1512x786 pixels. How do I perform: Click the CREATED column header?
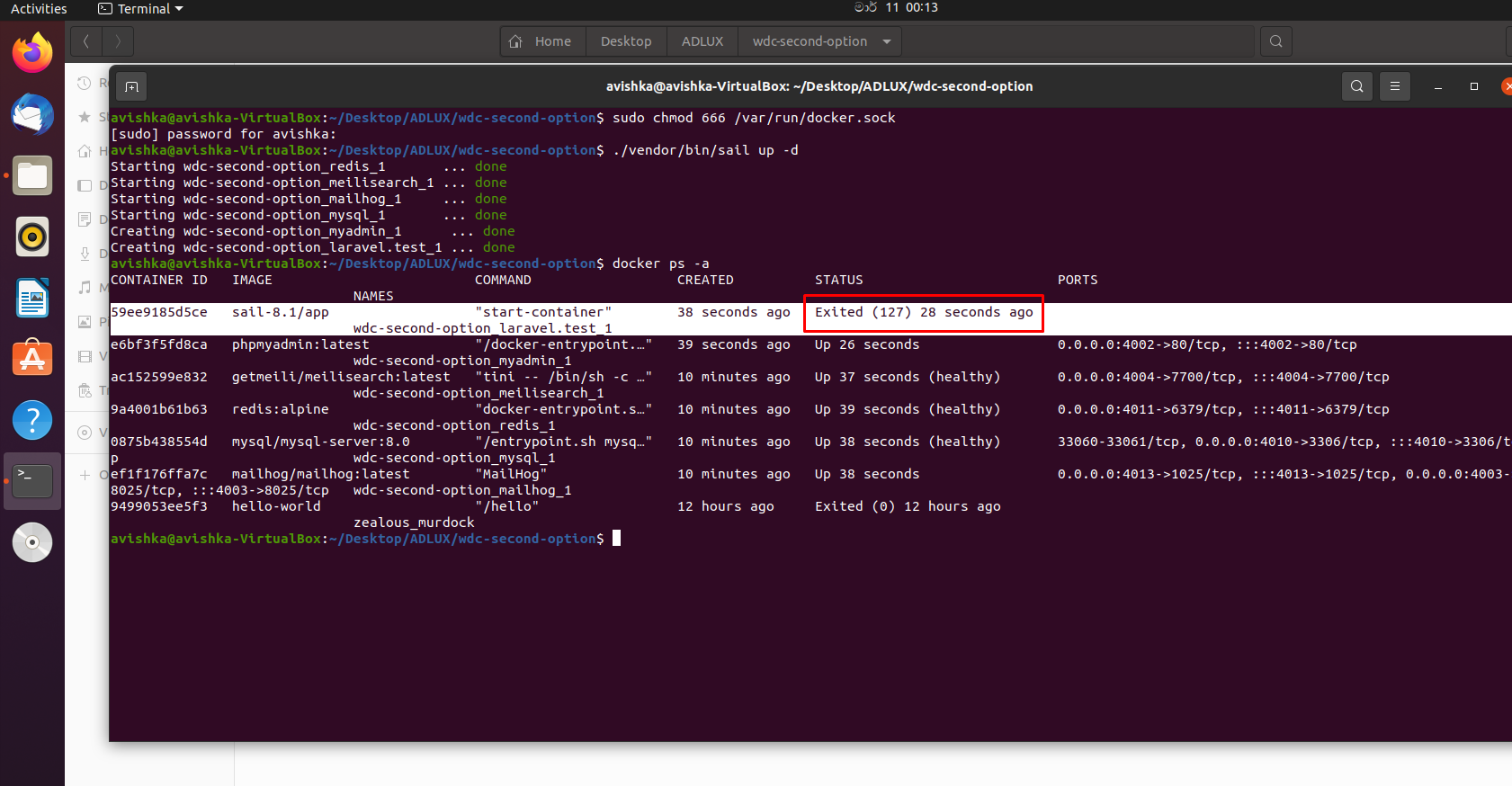pos(705,280)
